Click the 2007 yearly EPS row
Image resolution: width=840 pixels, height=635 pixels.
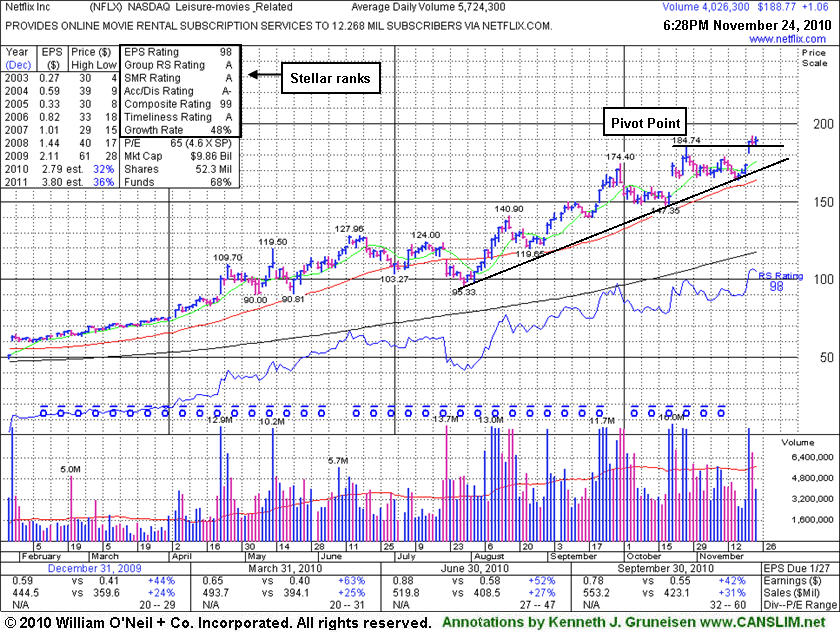click(x=61, y=130)
